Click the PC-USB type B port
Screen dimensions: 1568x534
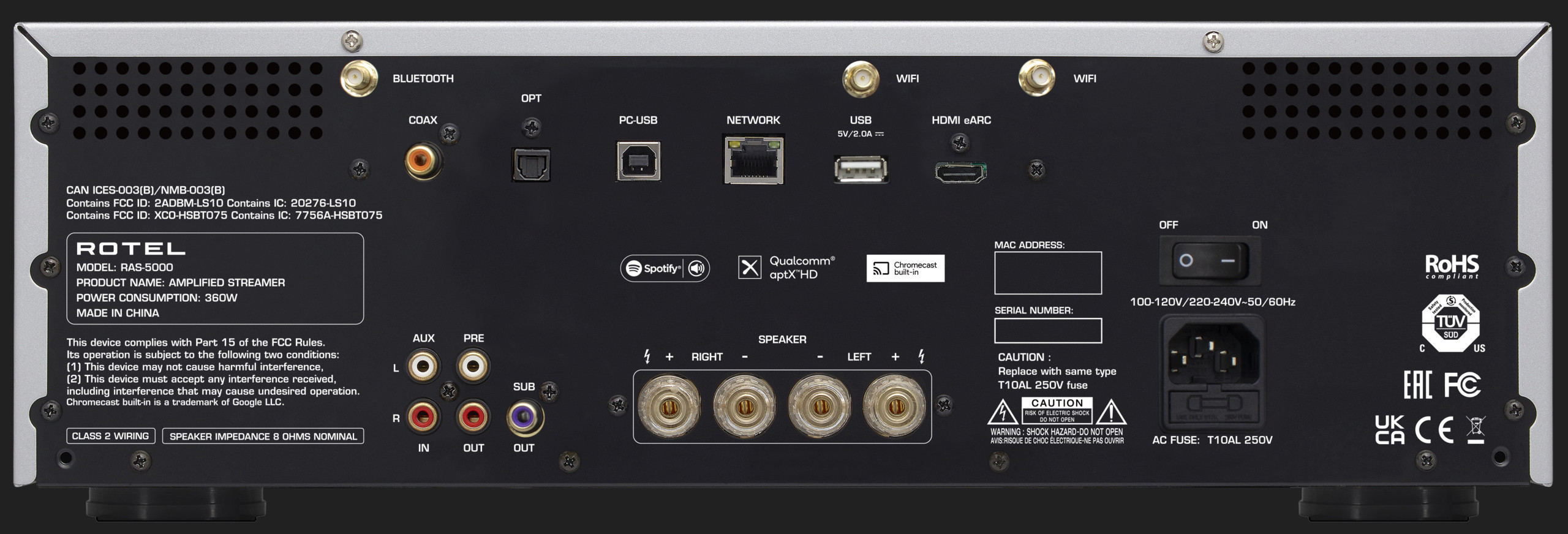pos(638,162)
